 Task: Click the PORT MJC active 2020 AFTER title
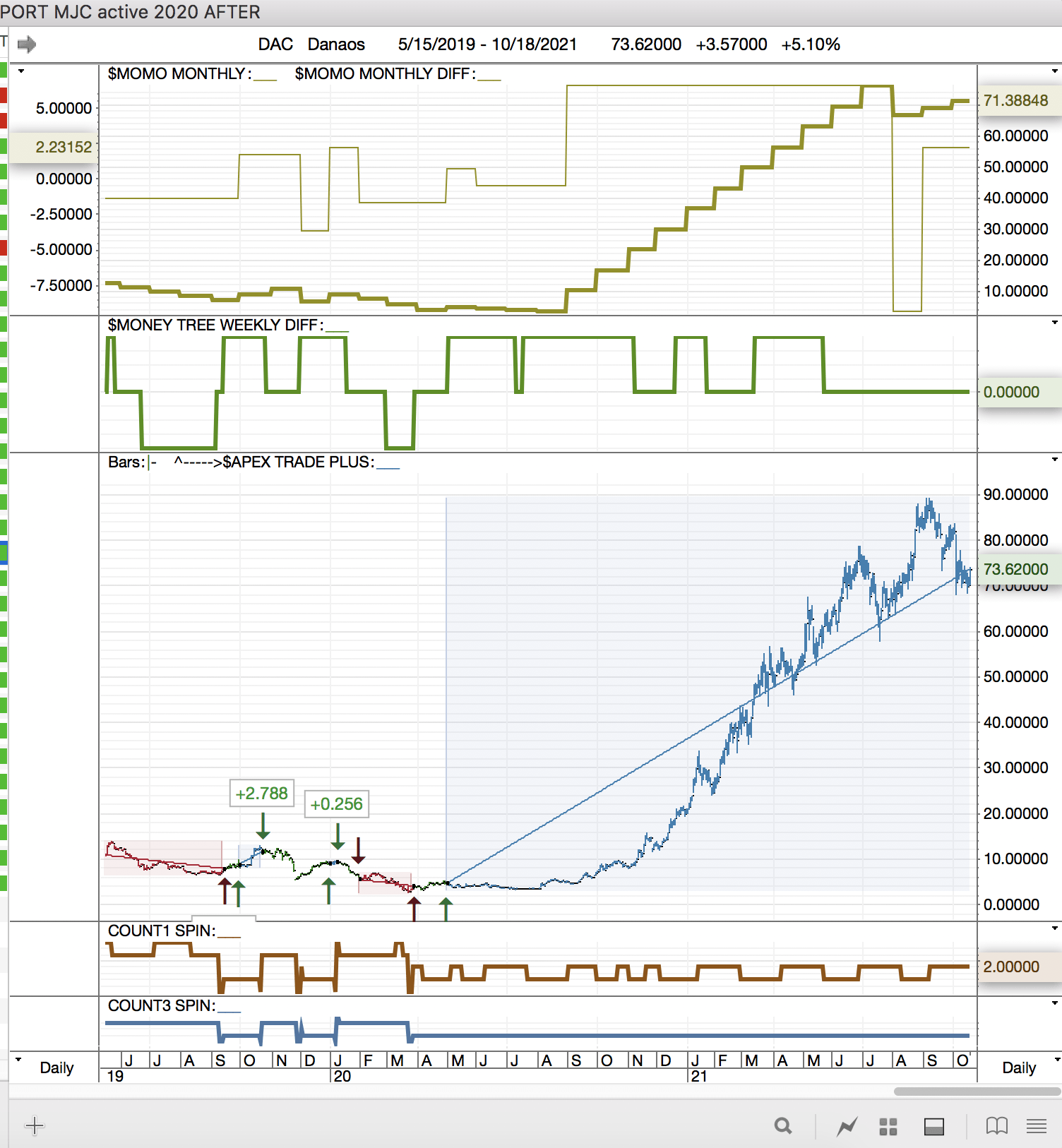tap(130, 12)
